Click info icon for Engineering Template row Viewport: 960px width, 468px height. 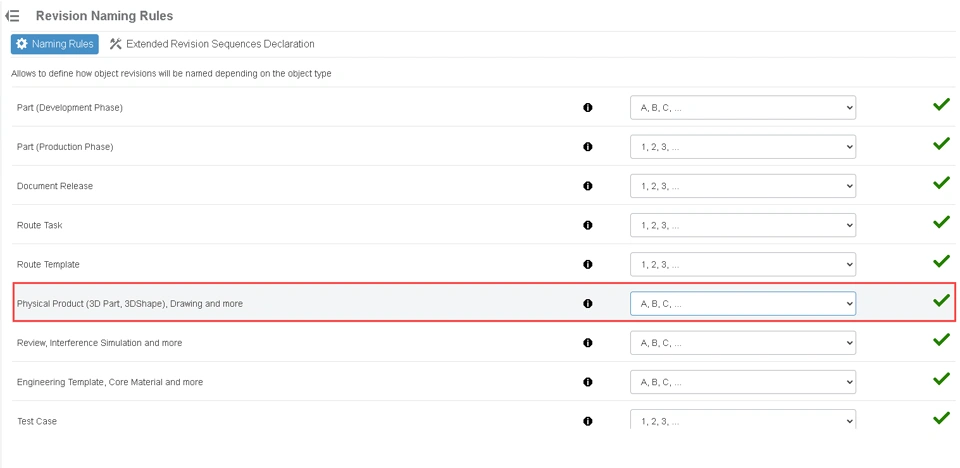[x=588, y=382]
